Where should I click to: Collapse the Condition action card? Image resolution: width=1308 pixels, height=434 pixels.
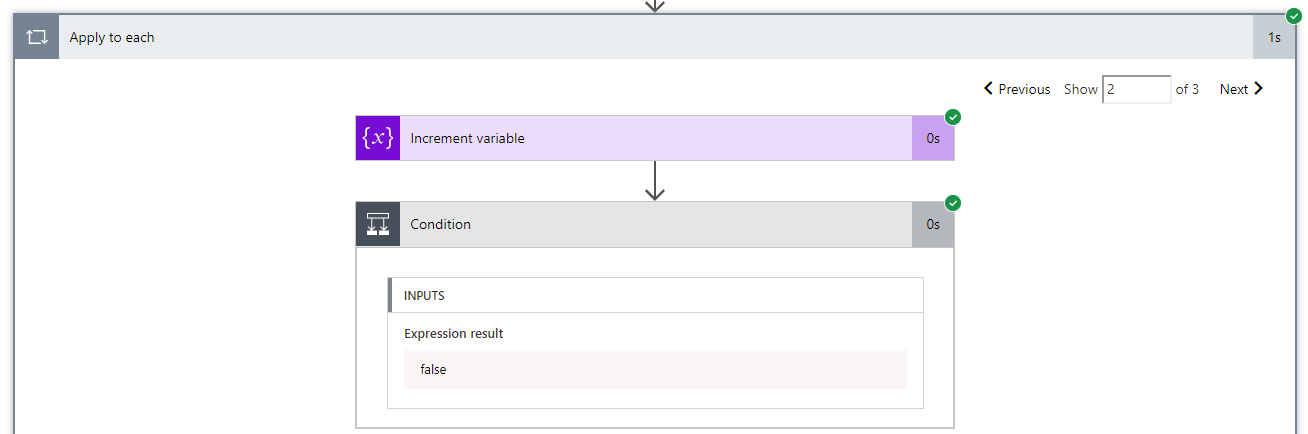click(650, 225)
